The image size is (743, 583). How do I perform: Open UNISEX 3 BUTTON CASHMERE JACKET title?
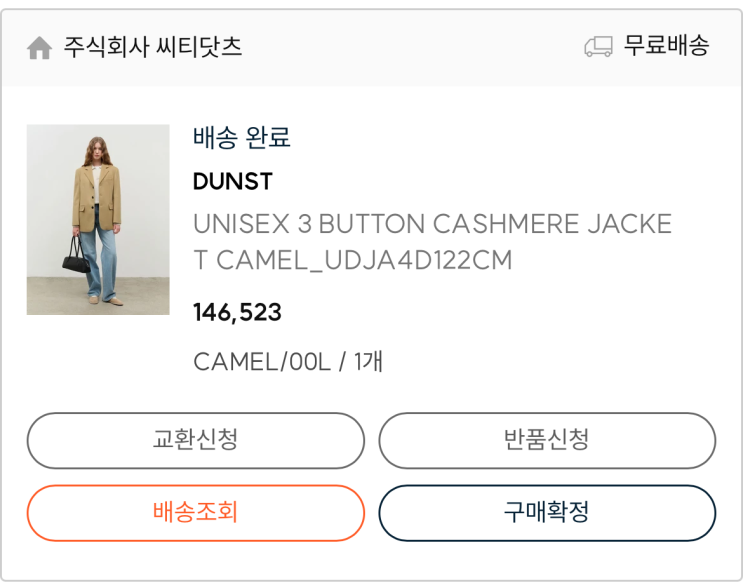[432, 224]
